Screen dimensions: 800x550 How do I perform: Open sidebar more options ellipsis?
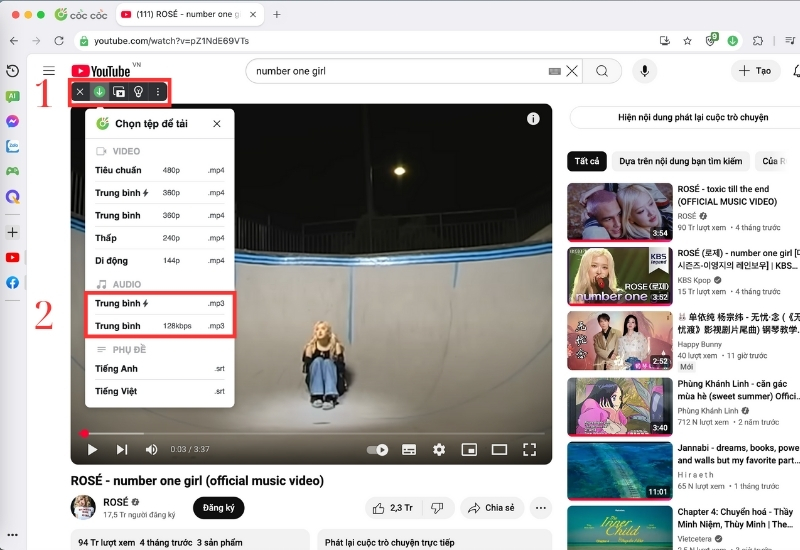point(13,535)
